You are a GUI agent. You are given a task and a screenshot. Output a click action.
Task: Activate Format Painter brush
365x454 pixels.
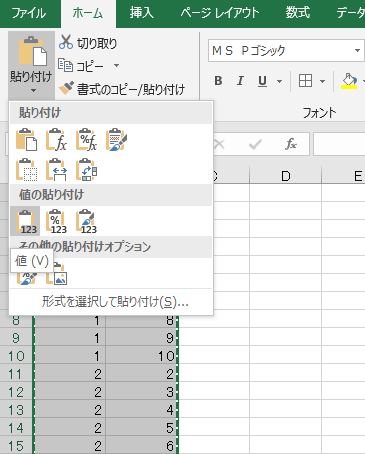pyautogui.click(x=121, y=89)
